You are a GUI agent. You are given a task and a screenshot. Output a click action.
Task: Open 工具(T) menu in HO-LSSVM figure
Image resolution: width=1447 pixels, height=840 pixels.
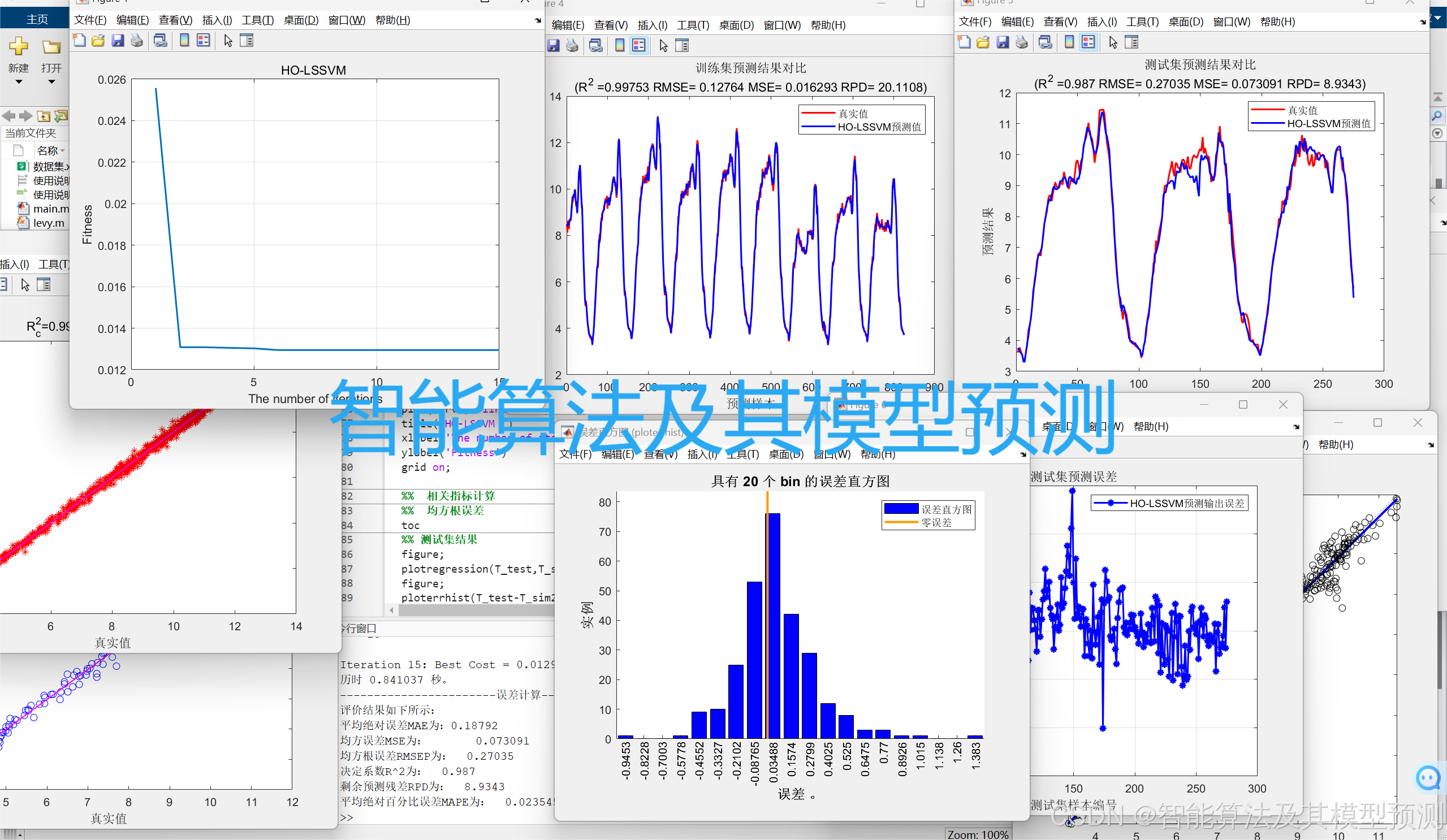257,20
